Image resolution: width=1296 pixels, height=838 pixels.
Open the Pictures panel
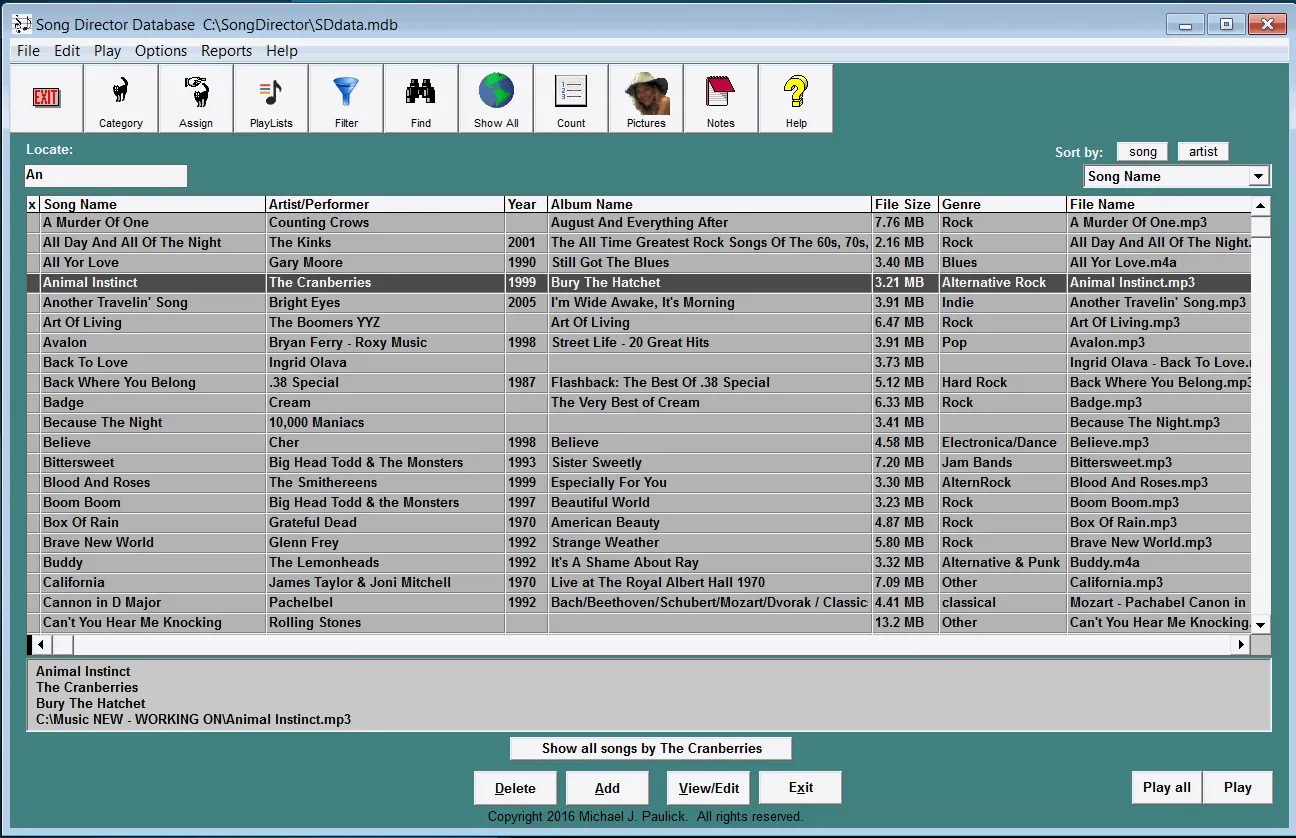[x=645, y=97]
